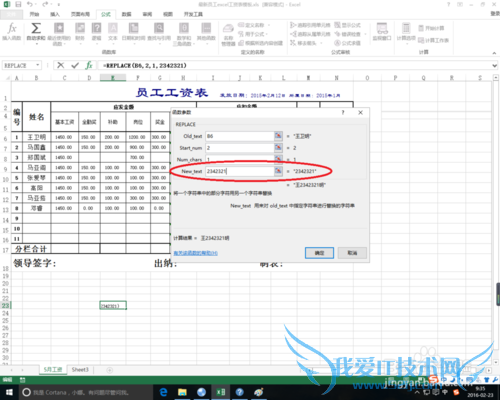500x400 pixels.
Task: Click Calculate Now (开始计算)
Action: (x=431, y=28)
